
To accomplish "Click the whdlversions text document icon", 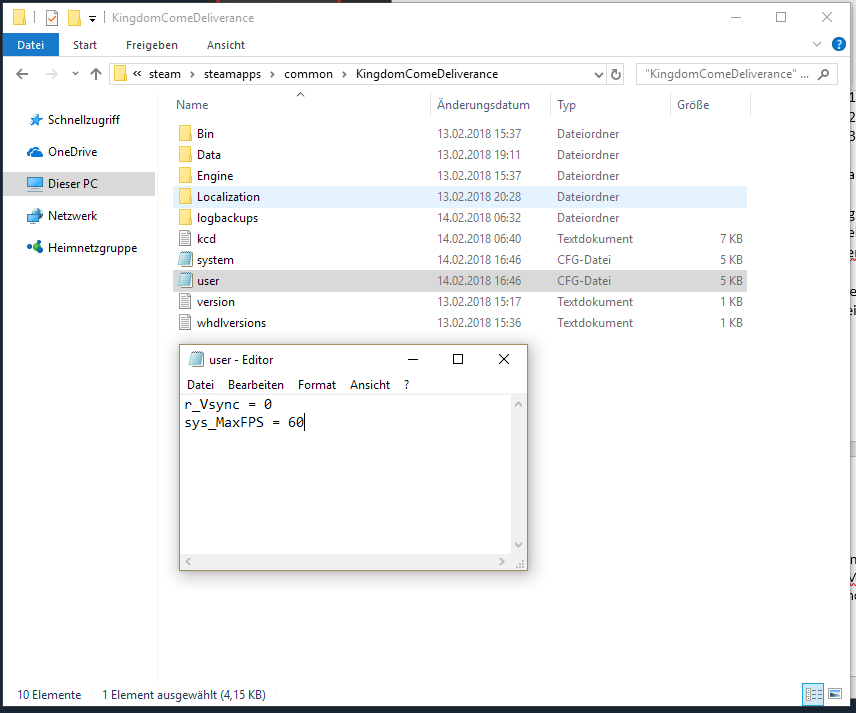I will click(186, 323).
